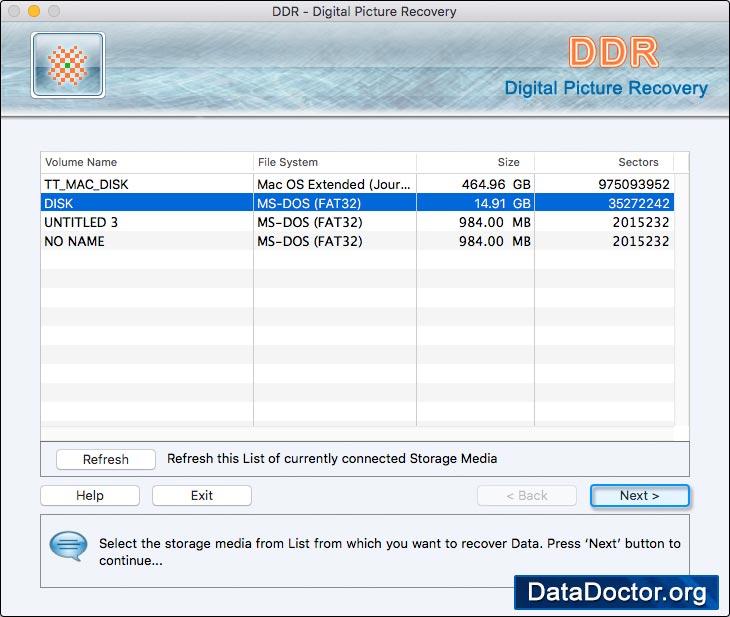Sort by Sectors column header
The image size is (730, 617).
click(604, 162)
